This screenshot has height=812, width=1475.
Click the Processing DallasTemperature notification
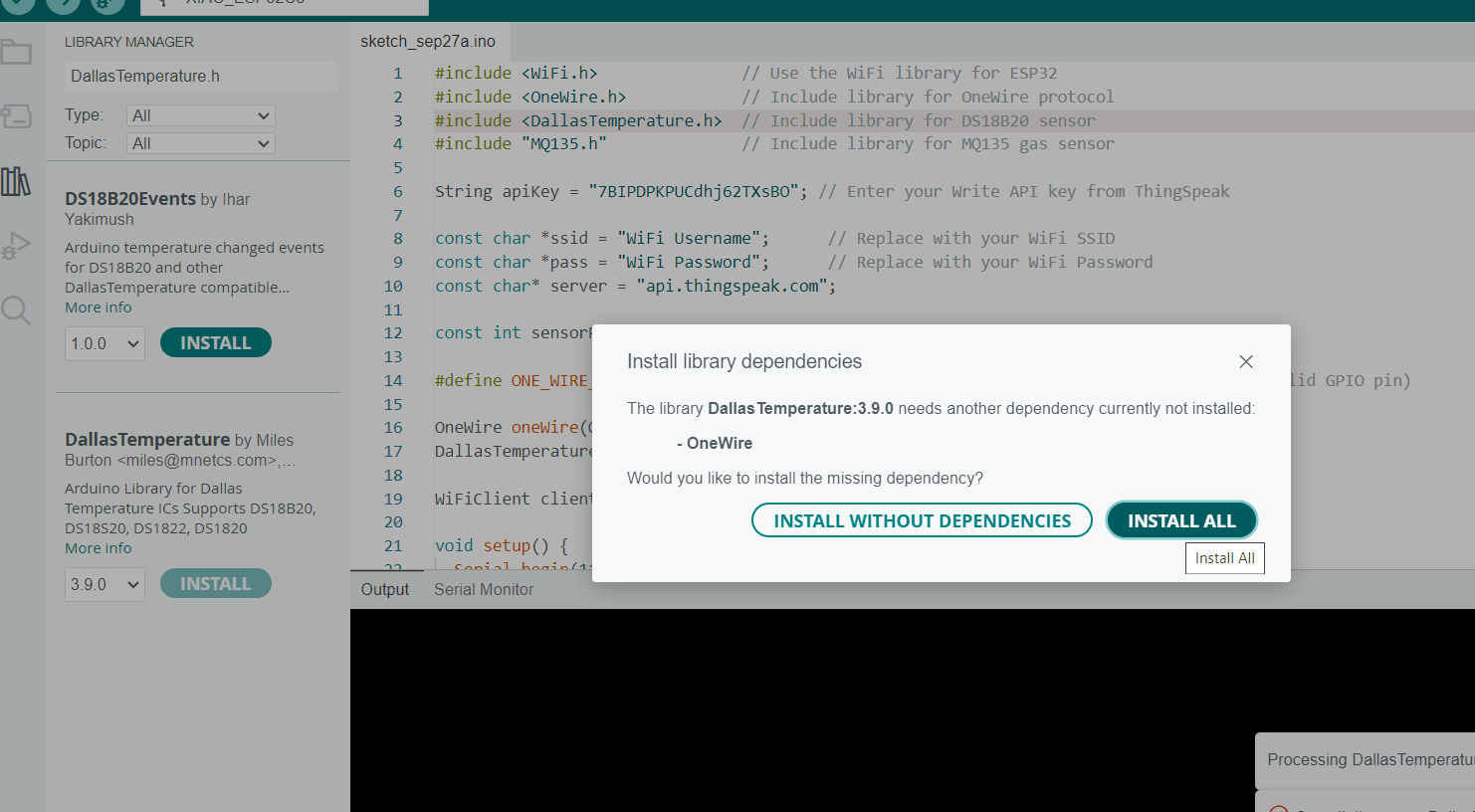pyautogui.click(x=1365, y=760)
